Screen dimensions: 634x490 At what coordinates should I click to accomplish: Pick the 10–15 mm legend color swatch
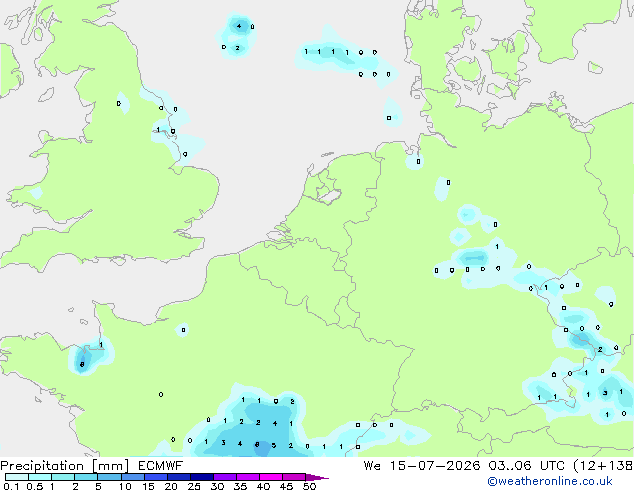click(x=133, y=477)
